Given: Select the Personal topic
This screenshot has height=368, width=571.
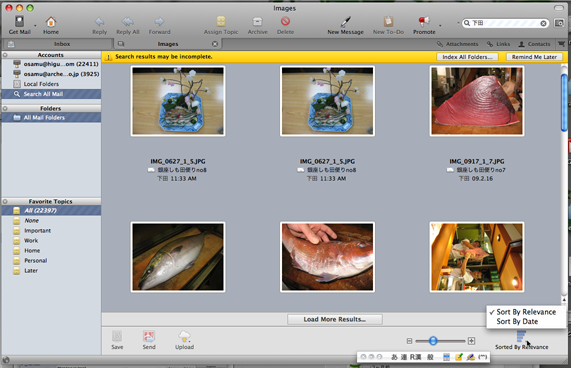Looking at the screenshot, I should click(51, 261).
